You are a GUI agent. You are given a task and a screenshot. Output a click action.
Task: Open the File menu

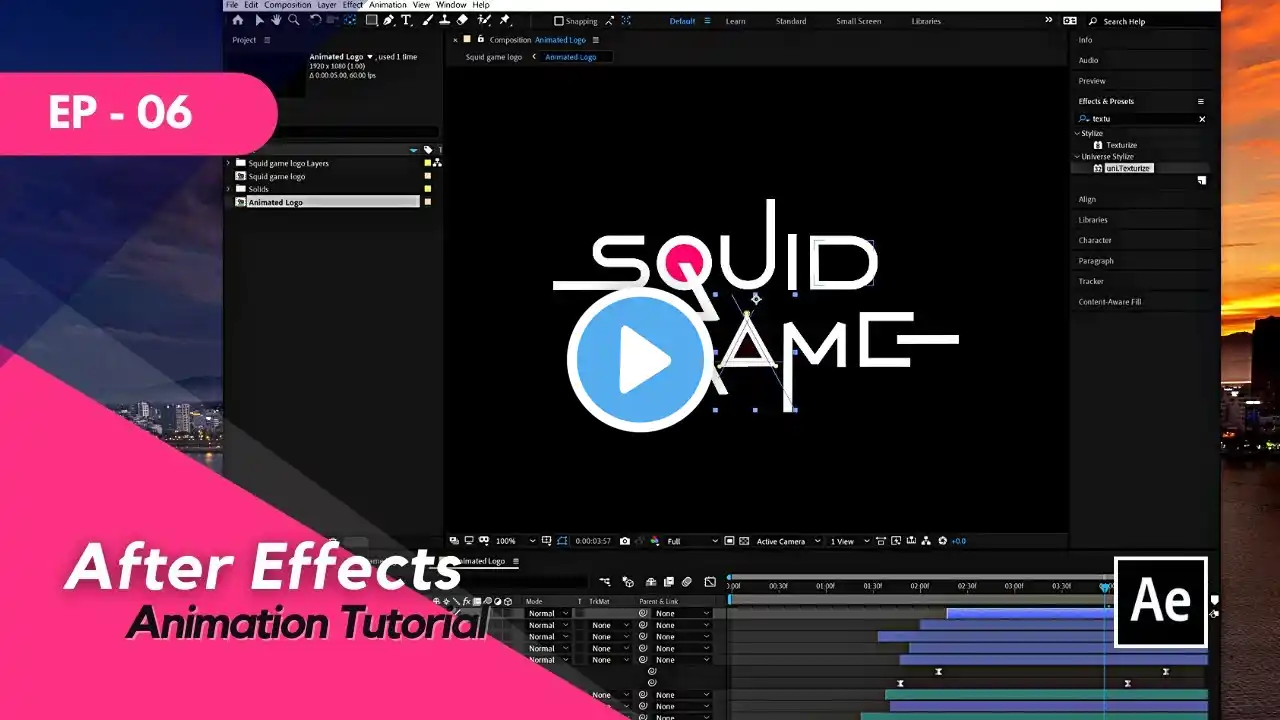tap(232, 5)
